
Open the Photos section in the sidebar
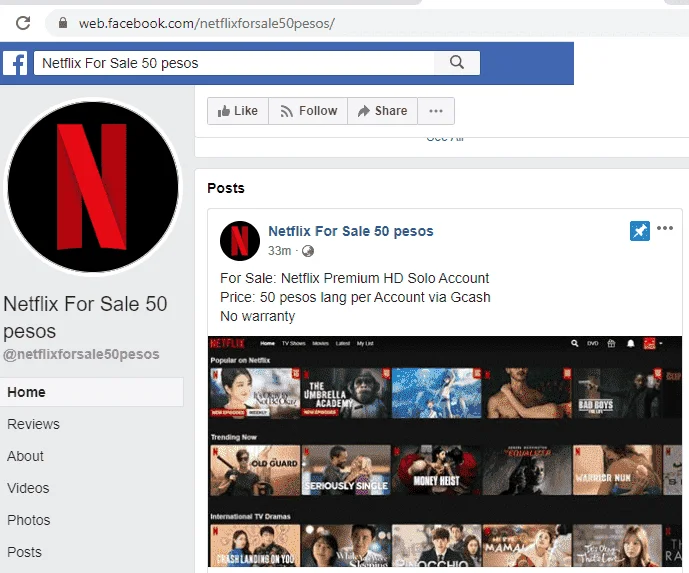[x=29, y=520]
